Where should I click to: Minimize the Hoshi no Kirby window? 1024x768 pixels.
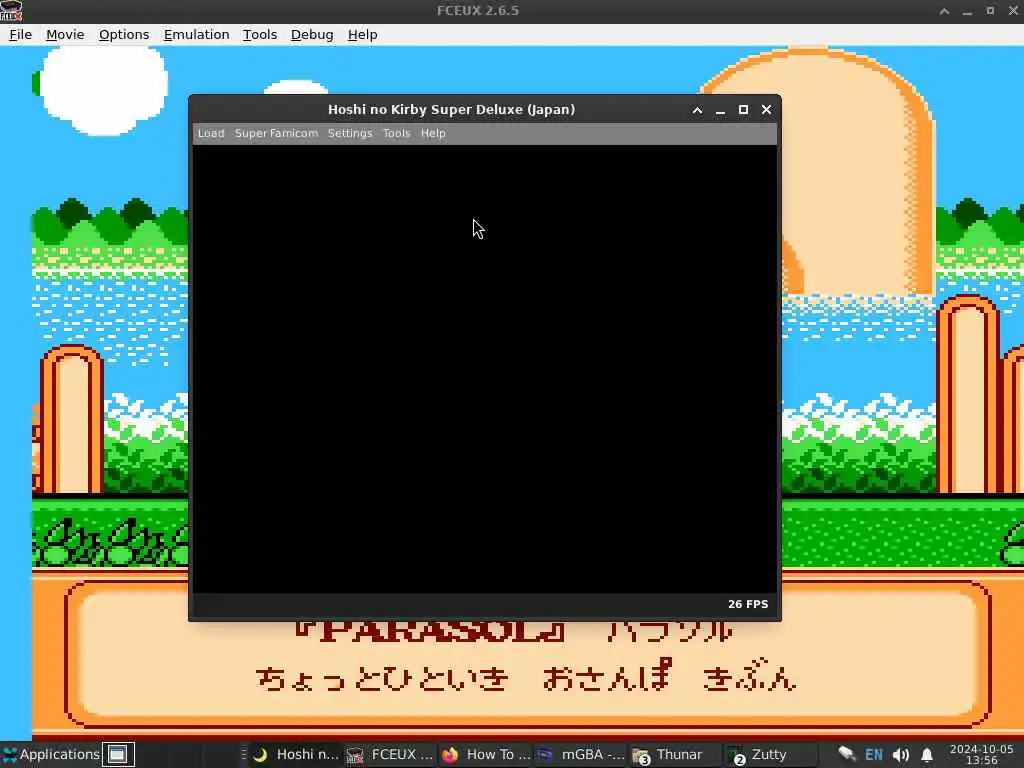click(720, 110)
